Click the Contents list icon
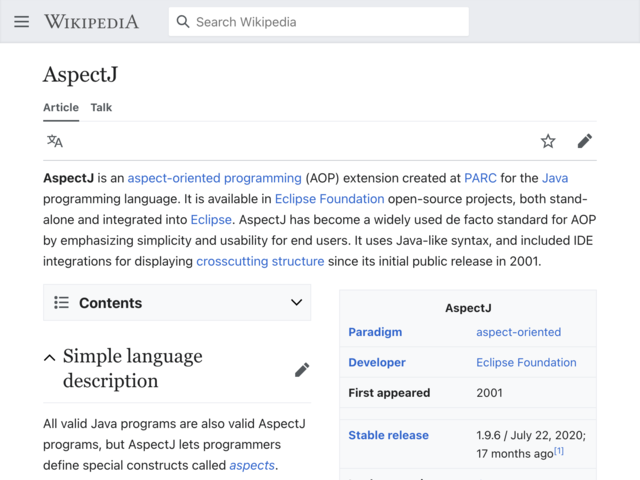640x480 pixels. pyautogui.click(x=61, y=302)
